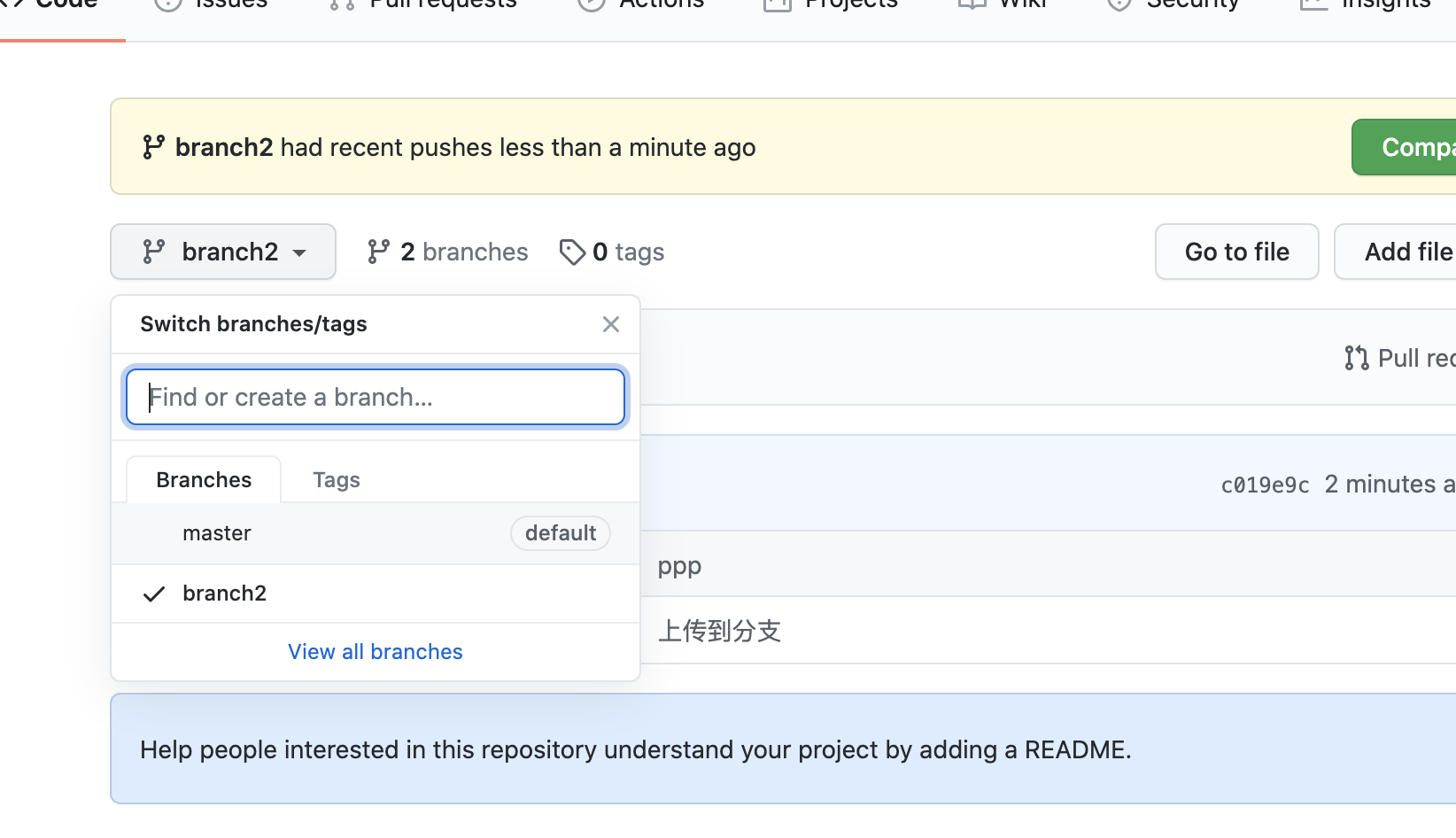The image size is (1456, 838).
Task: Select branch2 in the branch list
Action: 225,594
